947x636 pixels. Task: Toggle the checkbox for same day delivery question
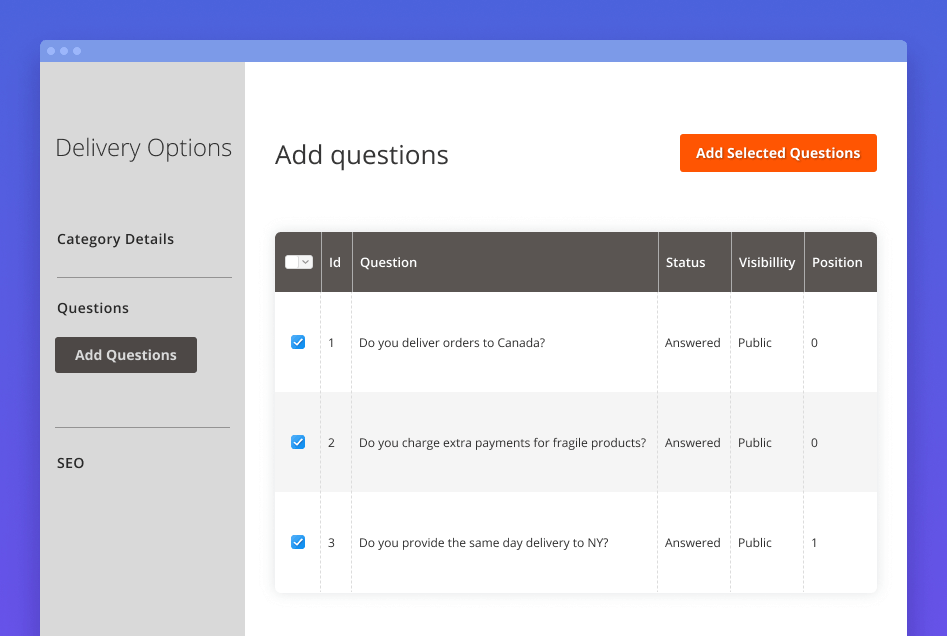[x=298, y=542]
